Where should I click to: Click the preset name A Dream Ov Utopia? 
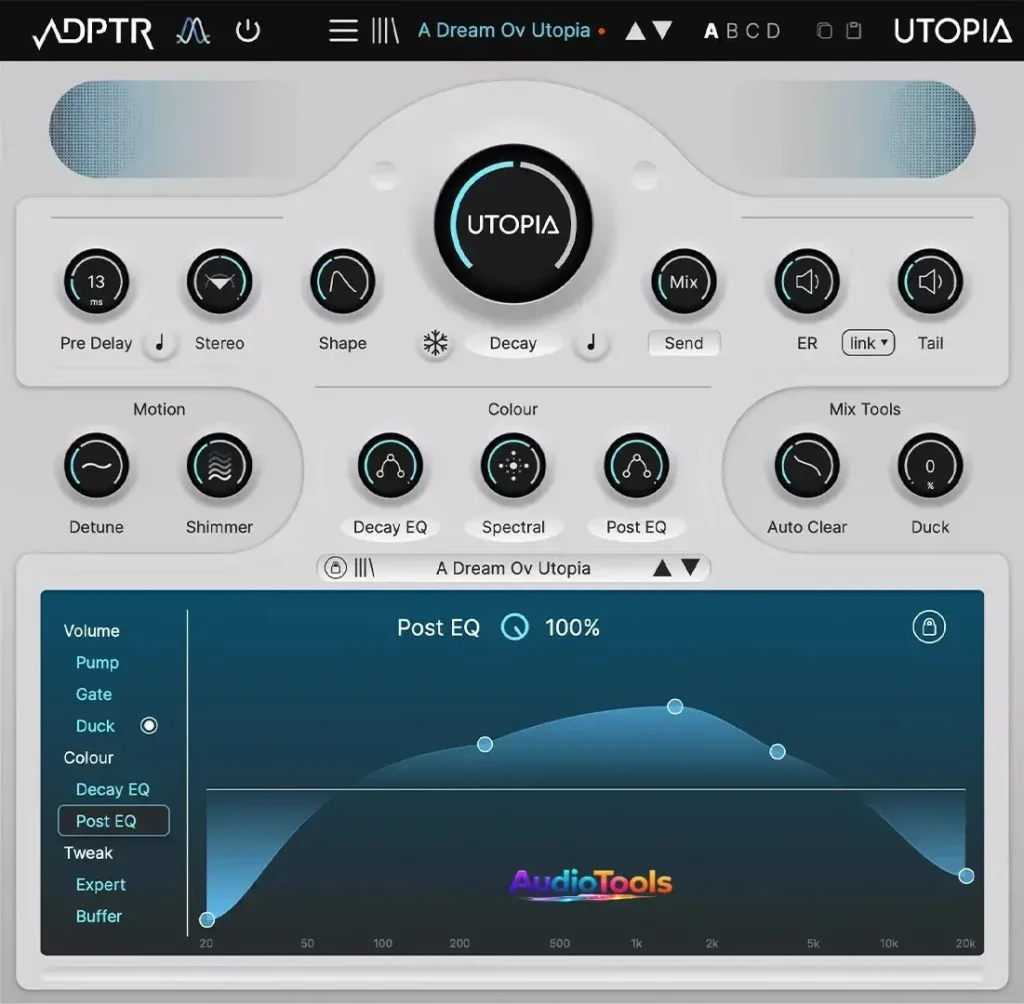click(505, 30)
